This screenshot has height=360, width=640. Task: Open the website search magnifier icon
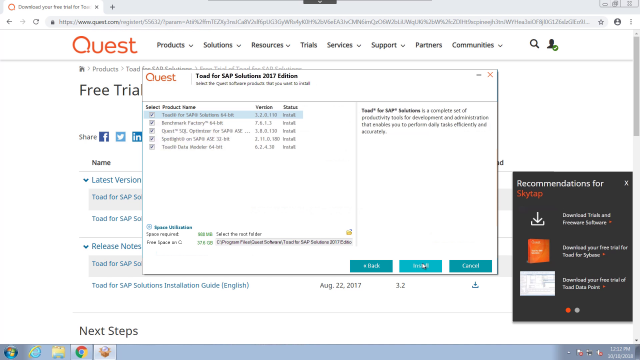534,44
